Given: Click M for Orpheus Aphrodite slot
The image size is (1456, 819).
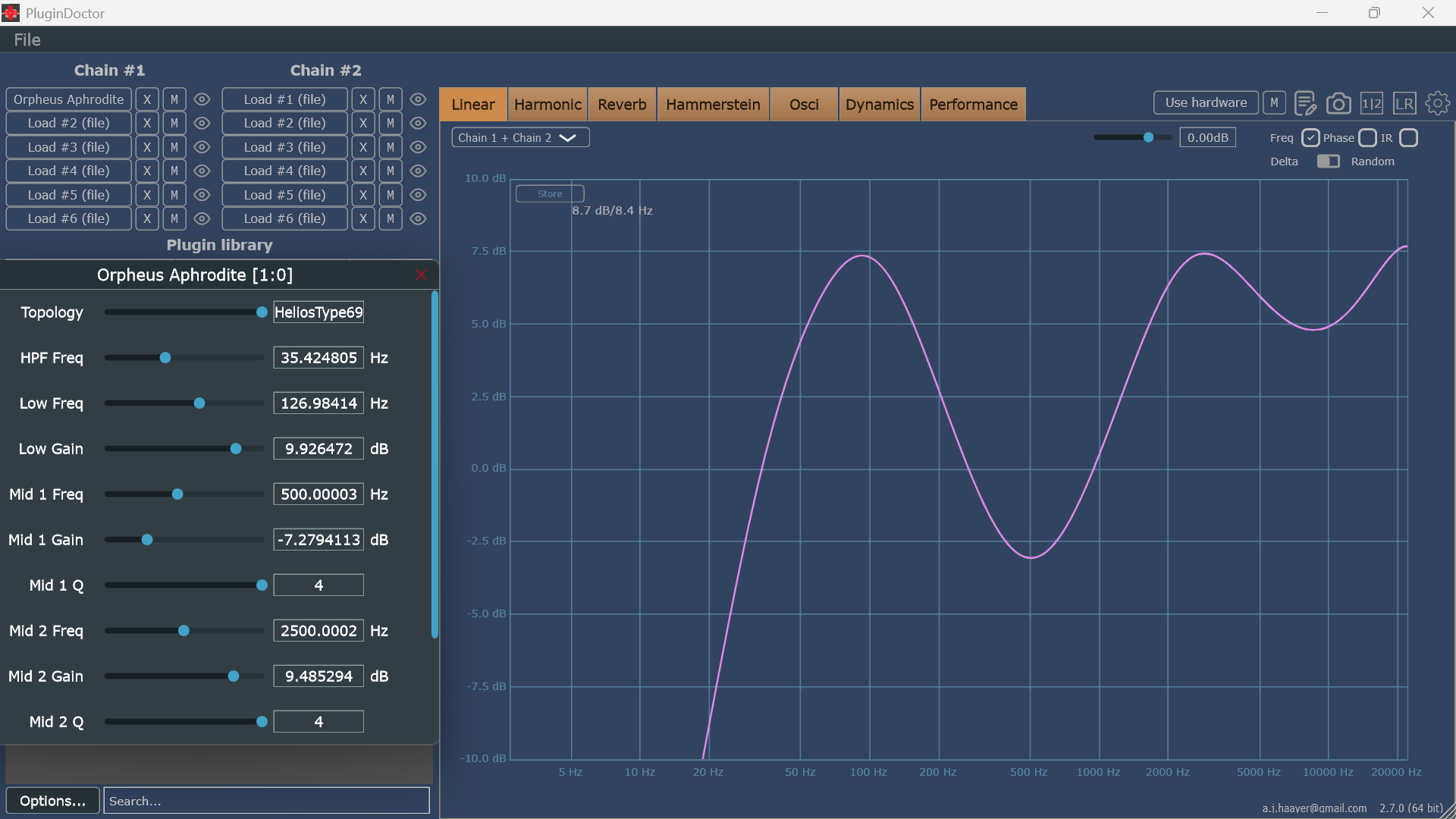Looking at the screenshot, I should click(174, 99).
